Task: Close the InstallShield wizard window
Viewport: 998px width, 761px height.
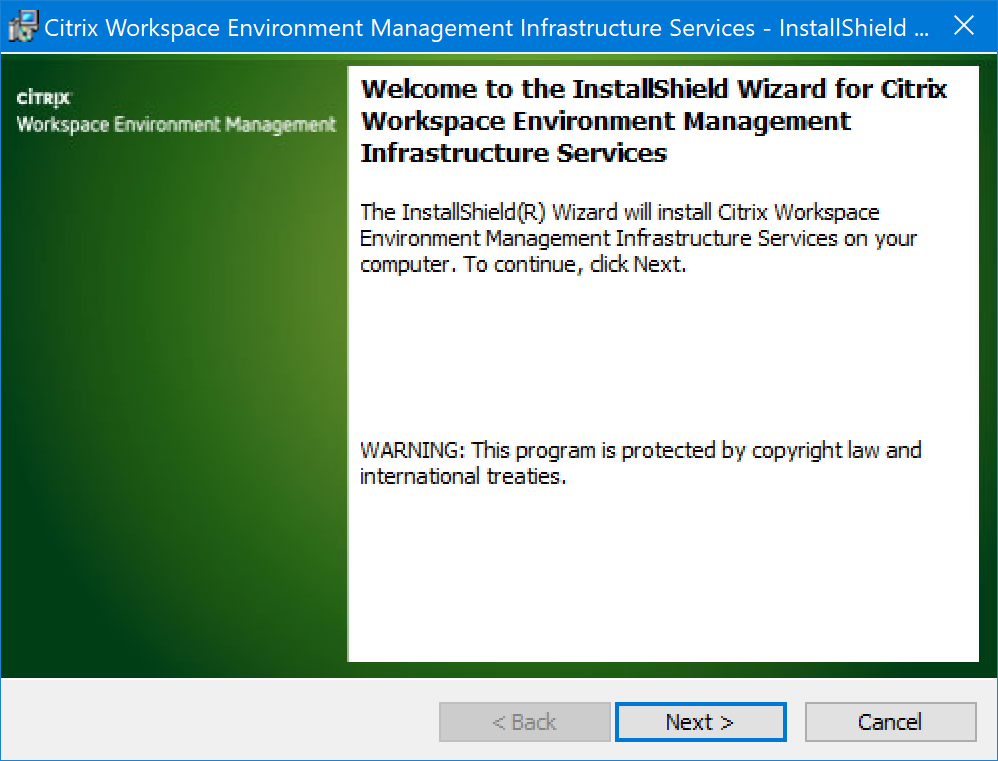Action: pos(963,26)
